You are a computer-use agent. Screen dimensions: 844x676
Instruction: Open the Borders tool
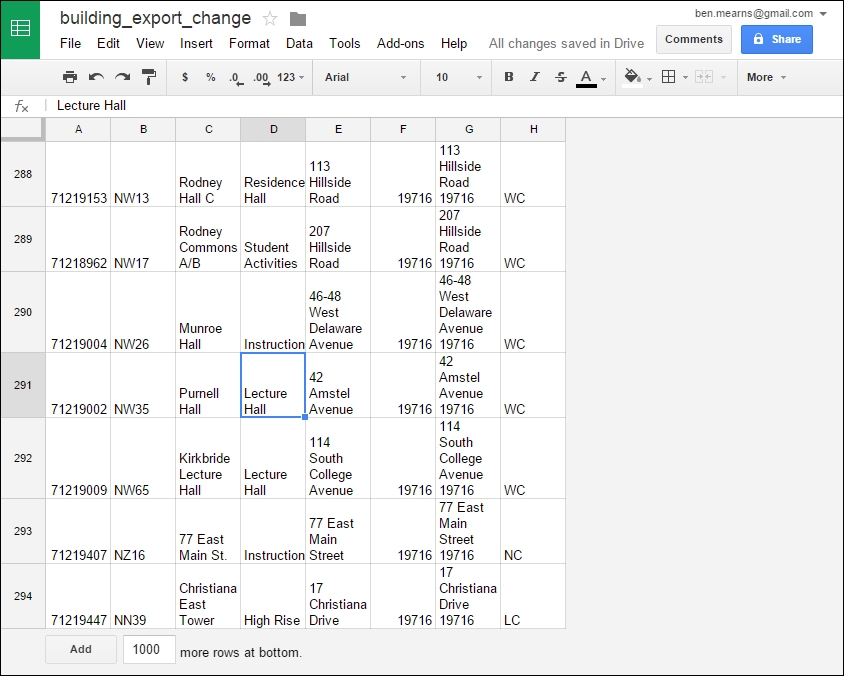[x=668, y=76]
